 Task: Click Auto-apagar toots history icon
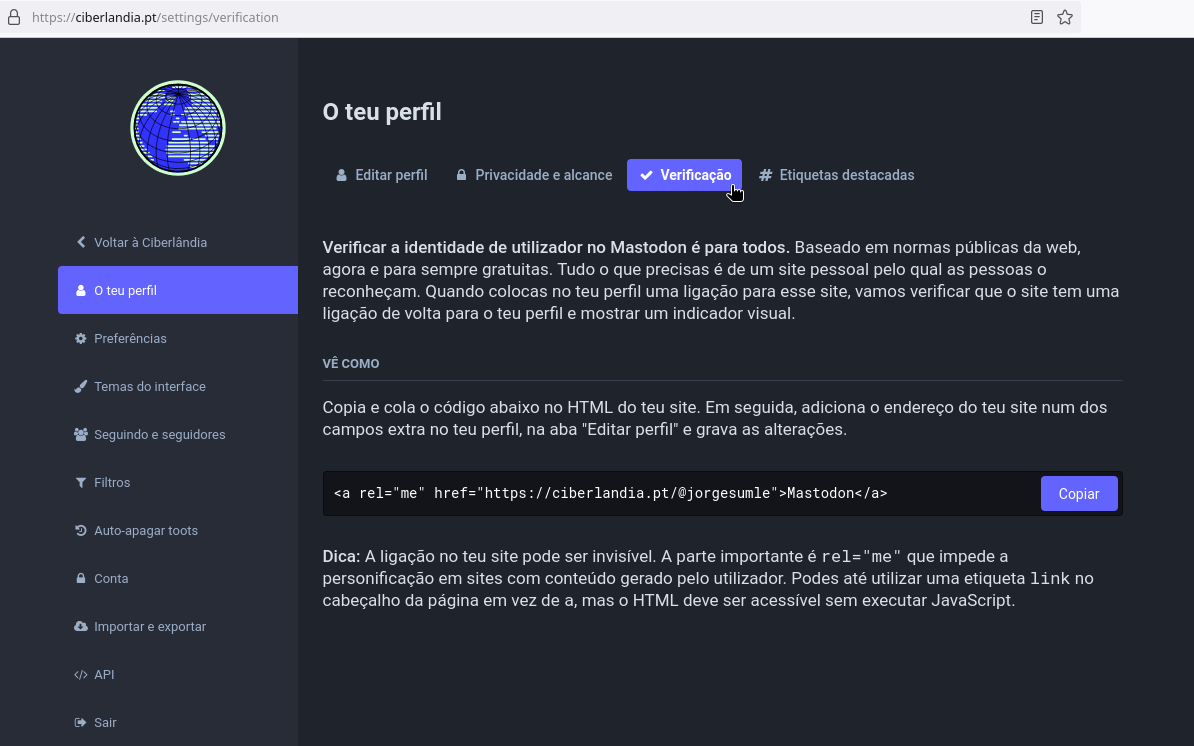pos(81,531)
